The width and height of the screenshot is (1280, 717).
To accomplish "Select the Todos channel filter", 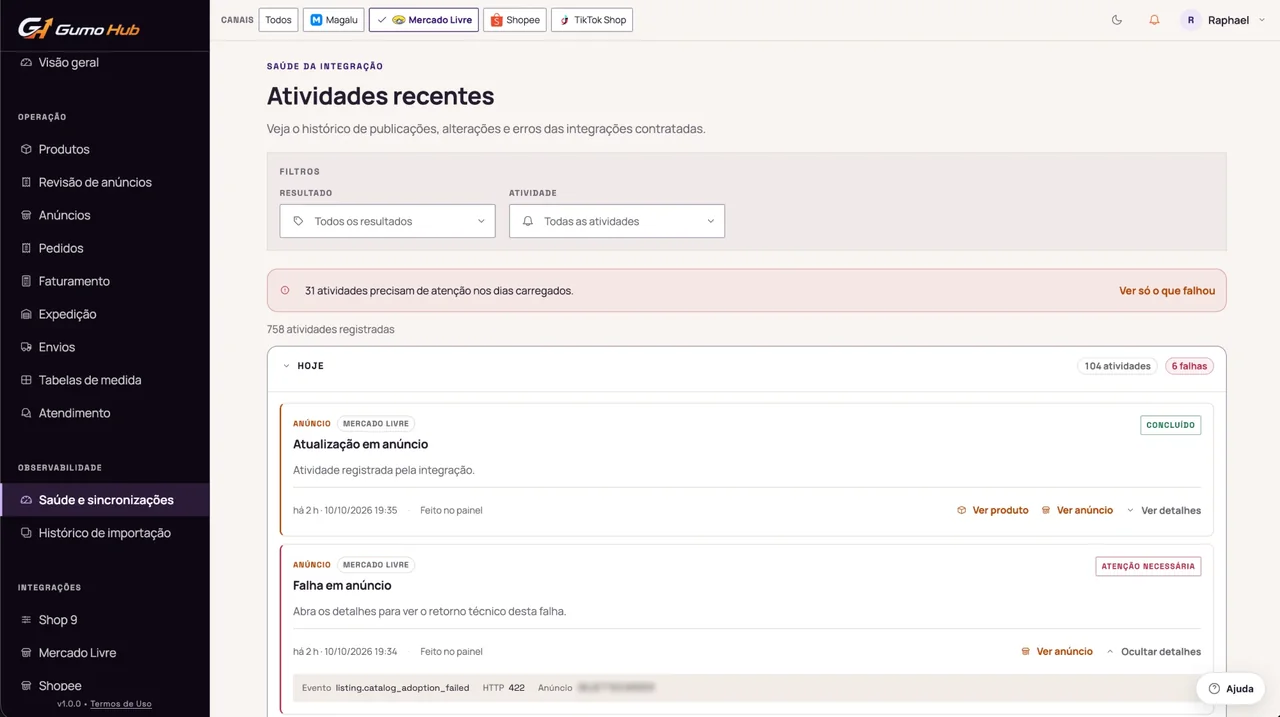I will [x=278, y=20].
